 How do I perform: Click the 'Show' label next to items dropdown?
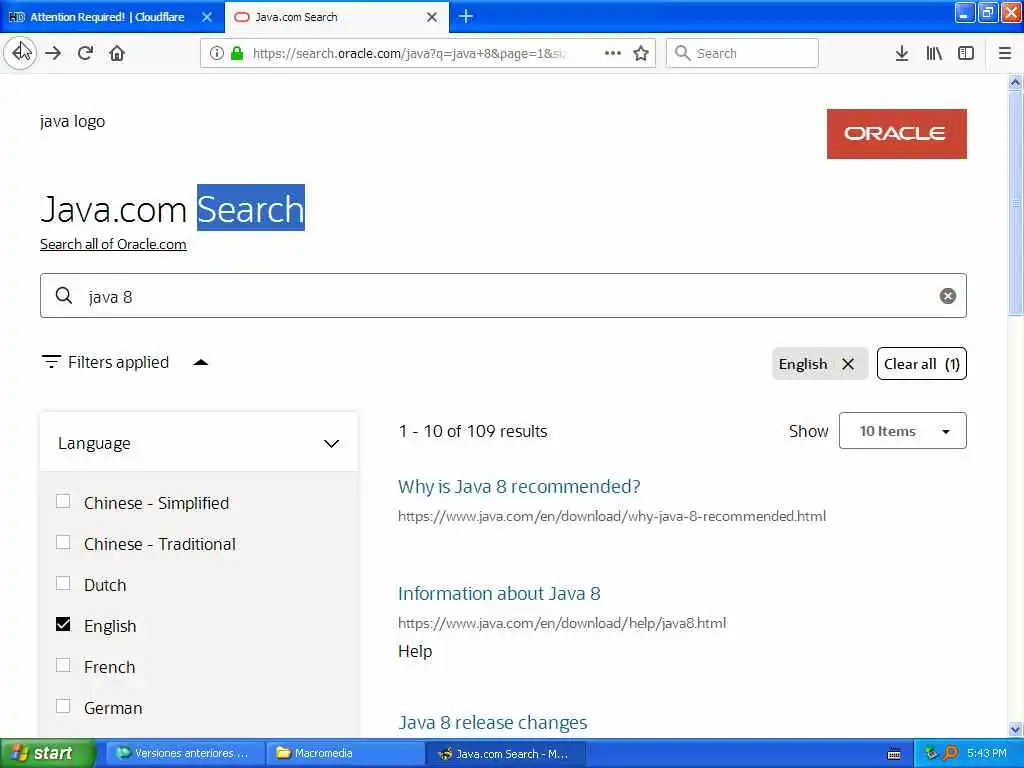[808, 432]
